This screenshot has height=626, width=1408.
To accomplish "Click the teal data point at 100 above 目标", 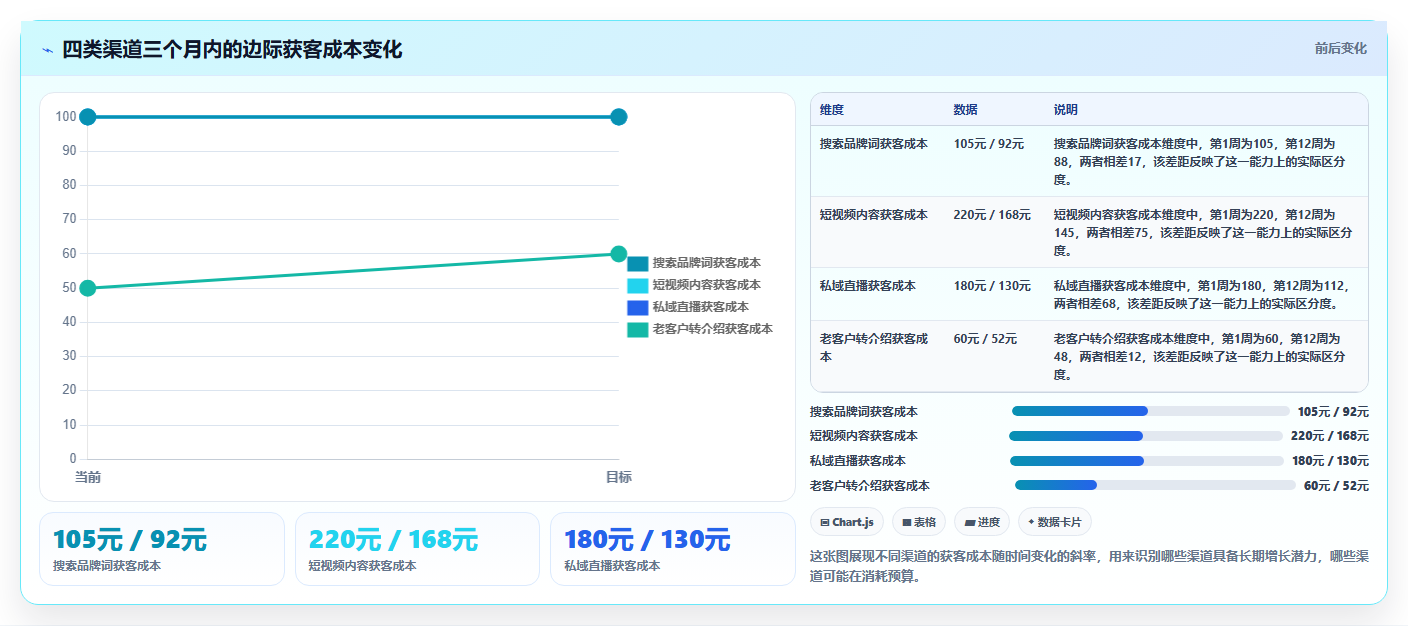I will coord(618,117).
